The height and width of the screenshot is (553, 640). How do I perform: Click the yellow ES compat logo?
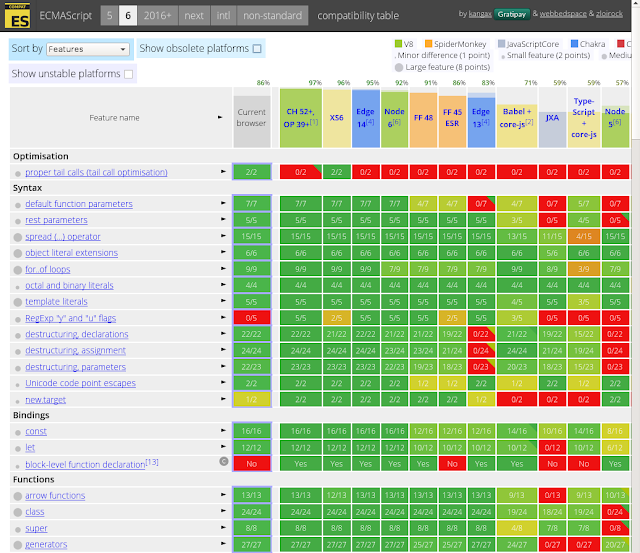[18, 16]
